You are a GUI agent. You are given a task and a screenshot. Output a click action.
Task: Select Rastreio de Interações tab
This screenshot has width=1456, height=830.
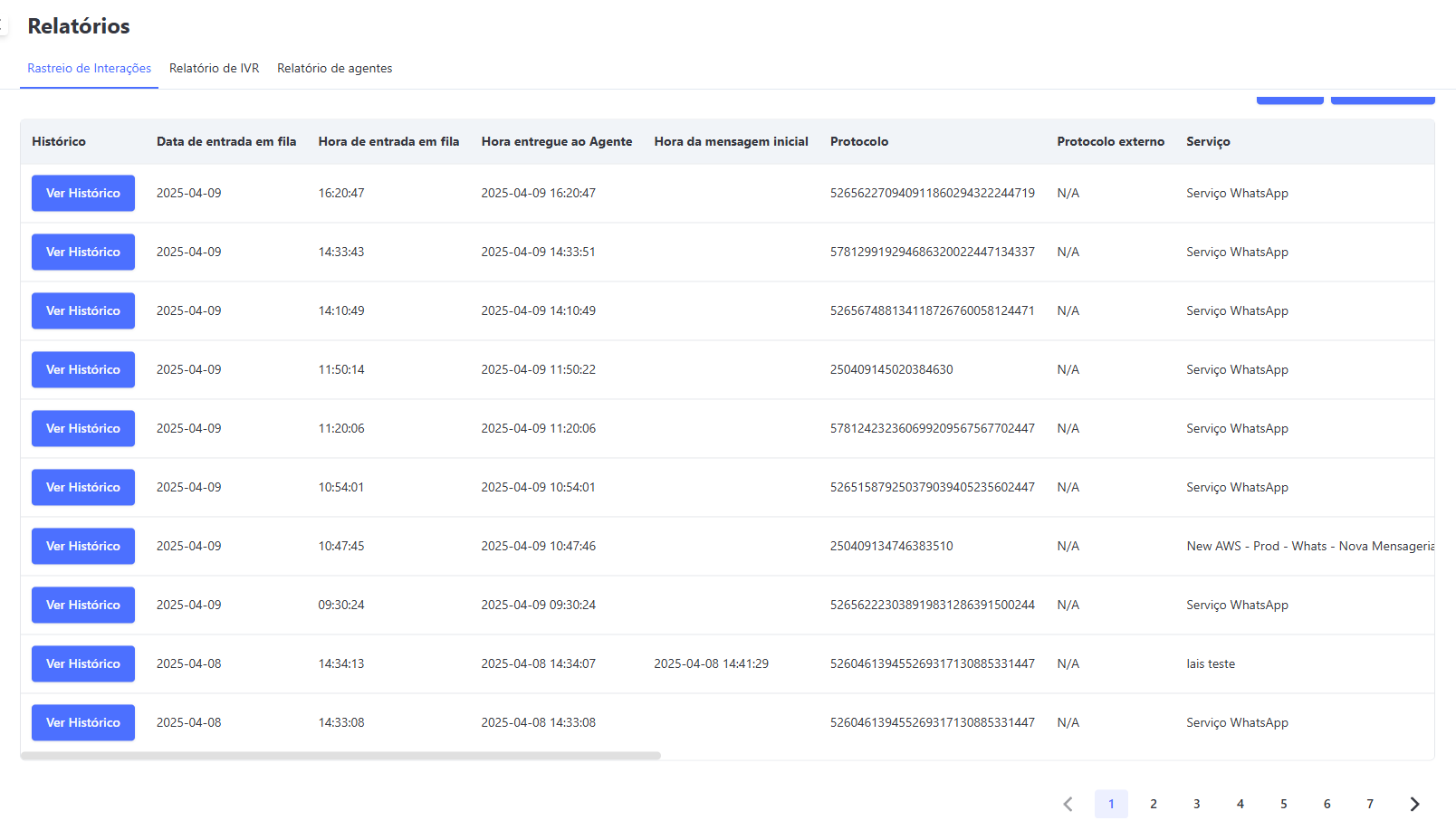tap(89, 69)
